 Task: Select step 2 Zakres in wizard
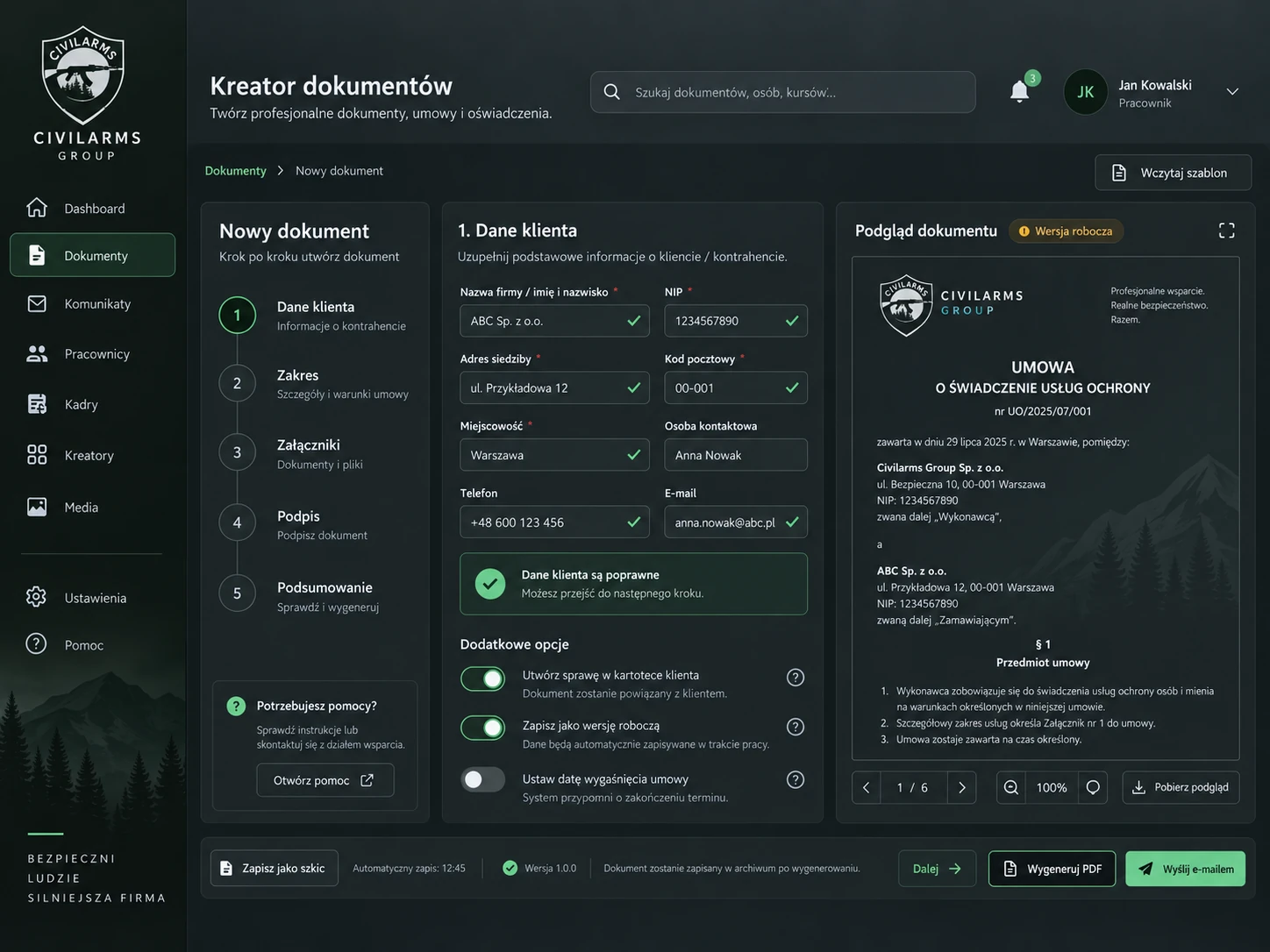[x=316, y=383]
